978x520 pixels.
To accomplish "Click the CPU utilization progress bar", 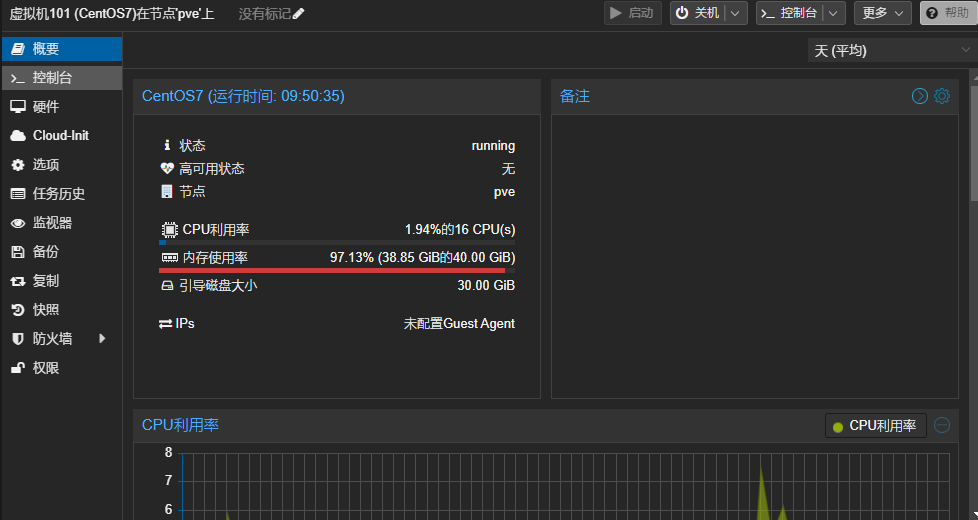I will click(337, 243).
